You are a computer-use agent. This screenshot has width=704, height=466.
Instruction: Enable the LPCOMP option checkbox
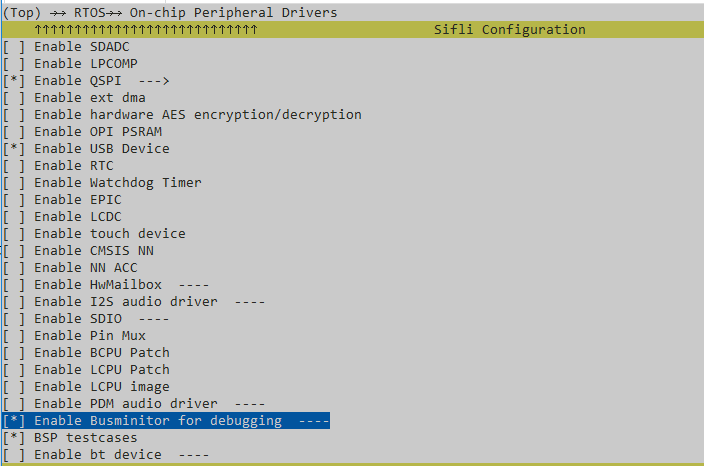[x=14, y=63]
